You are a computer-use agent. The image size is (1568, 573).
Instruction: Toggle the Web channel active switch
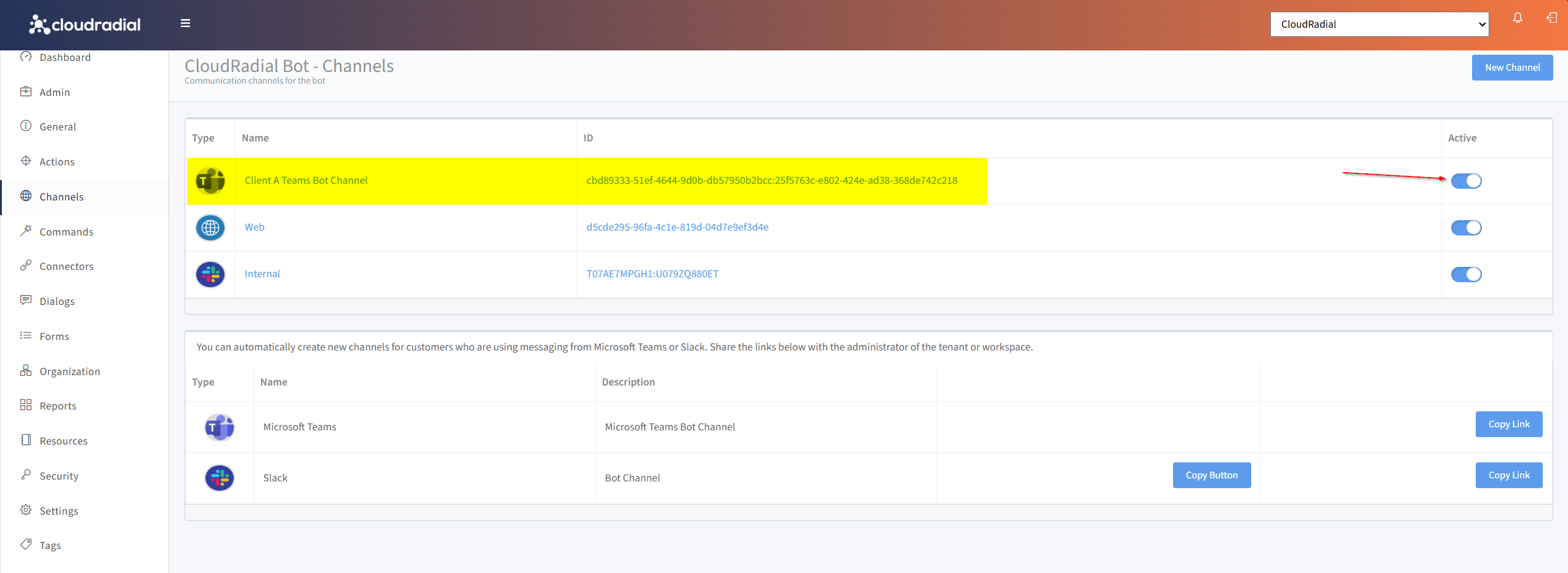click(x=1466, y=227)
